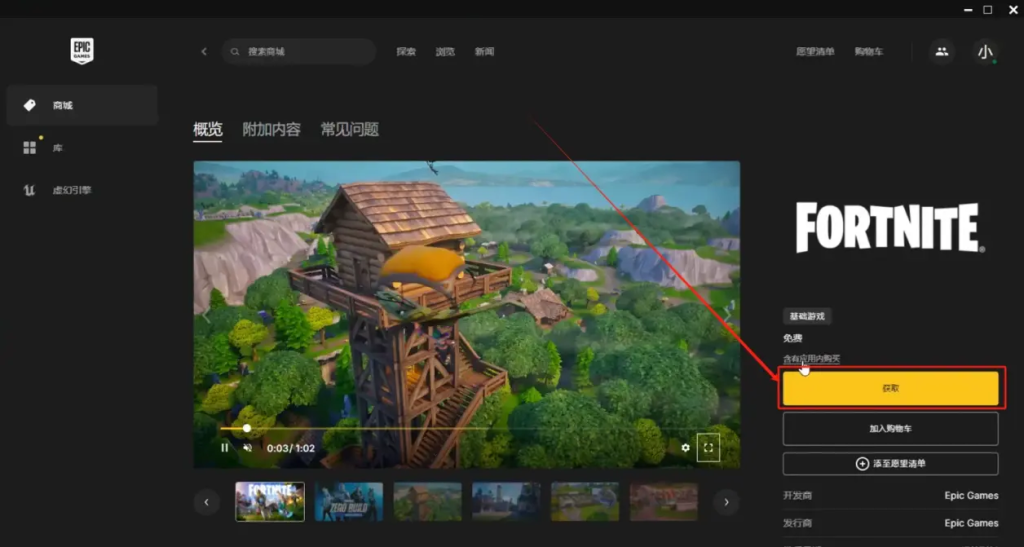Minimize the launcher window
1024x547 pixels.
968,10
